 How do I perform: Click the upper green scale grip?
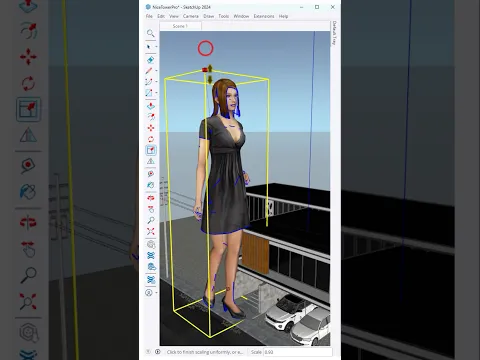(210, 68)
